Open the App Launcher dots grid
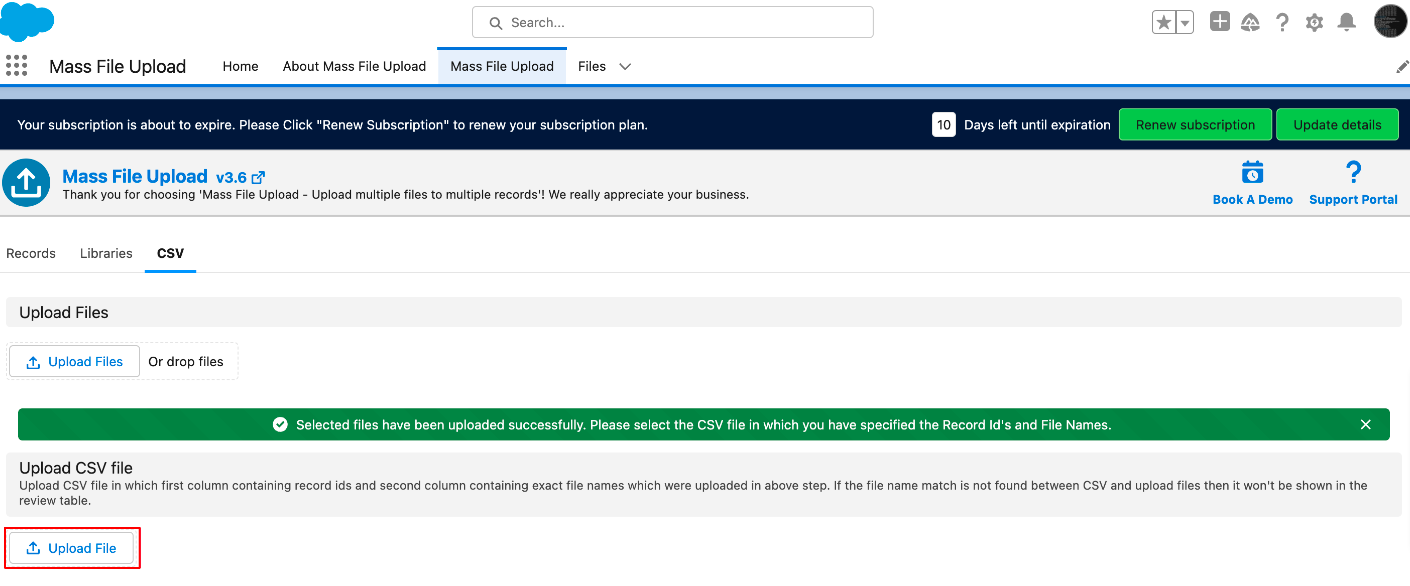This screenshot has height=586, width=1410. (x=16, y=66)
